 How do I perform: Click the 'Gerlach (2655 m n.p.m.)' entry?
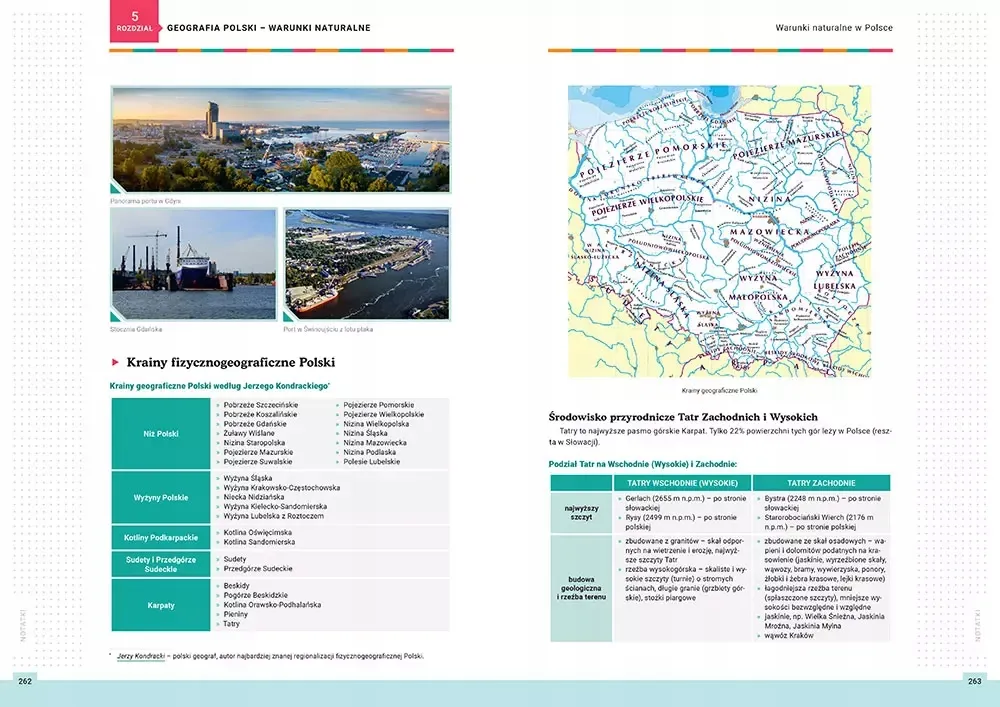pyautogui.click(x=686, y=503)
